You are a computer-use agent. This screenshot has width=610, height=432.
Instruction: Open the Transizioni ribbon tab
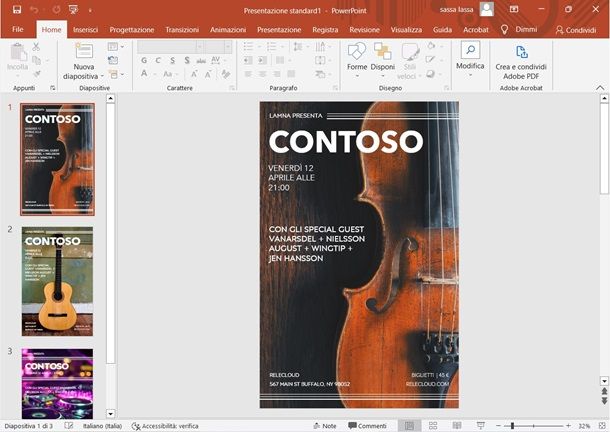click(x=182, y=30)
